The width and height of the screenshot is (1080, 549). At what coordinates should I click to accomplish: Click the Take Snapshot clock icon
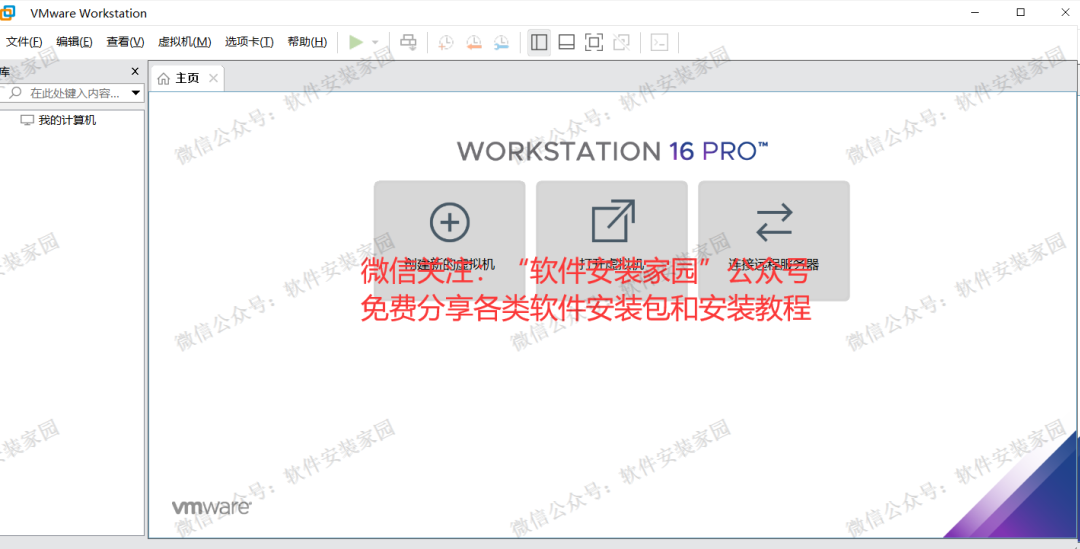446,42
